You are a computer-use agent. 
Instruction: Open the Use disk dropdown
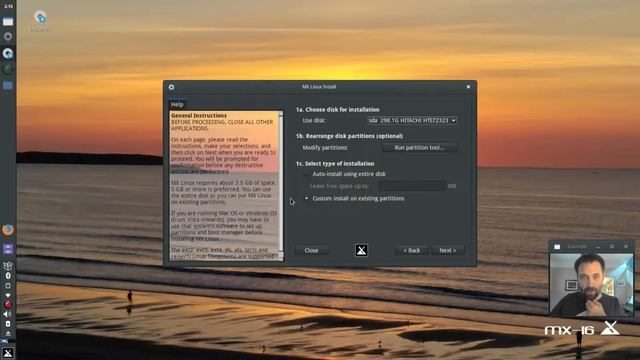(412, 120)
